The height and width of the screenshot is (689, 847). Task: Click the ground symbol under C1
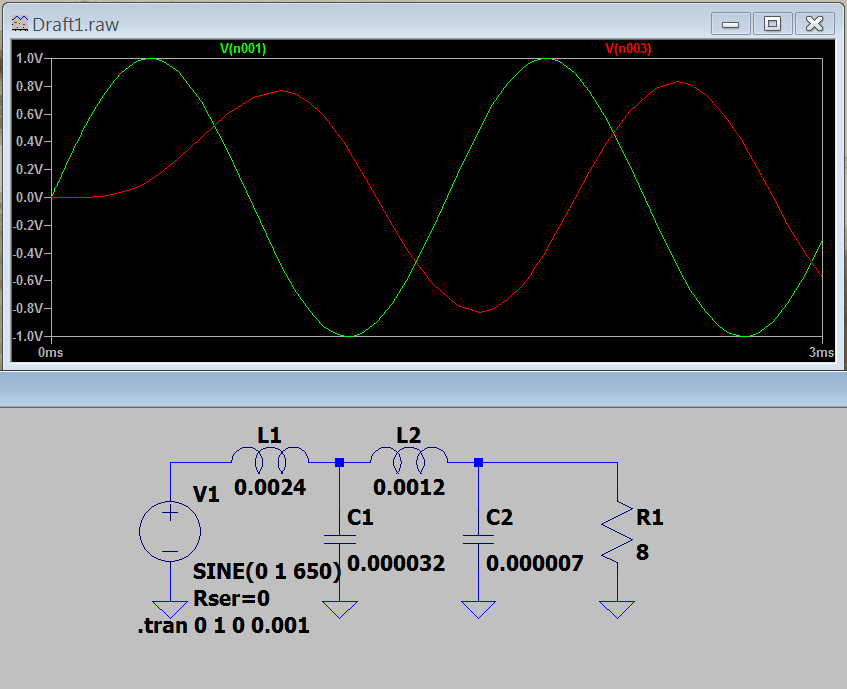[x=340, y=609]
